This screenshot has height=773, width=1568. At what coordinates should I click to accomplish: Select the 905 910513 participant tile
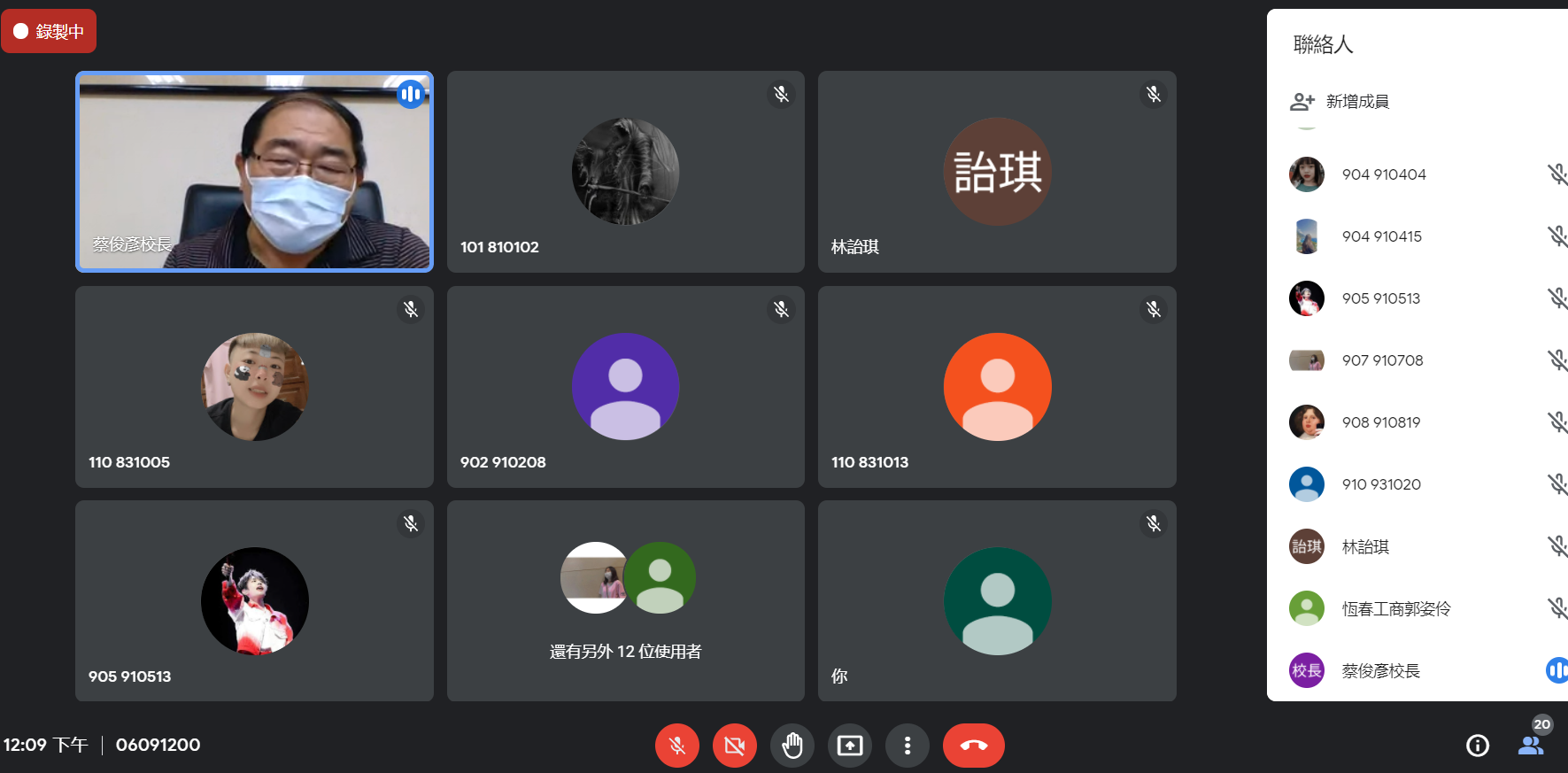(254, 601)
